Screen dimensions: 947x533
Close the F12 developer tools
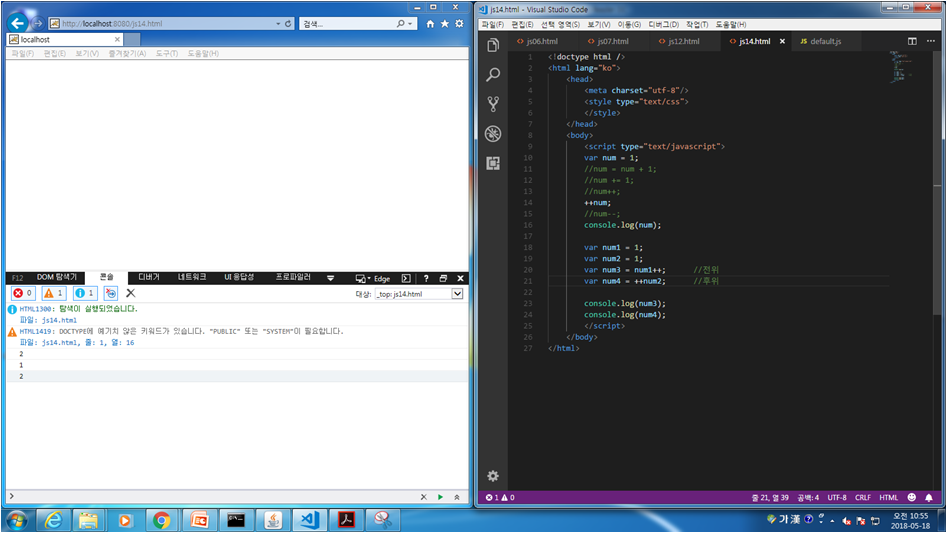[460, 278]
